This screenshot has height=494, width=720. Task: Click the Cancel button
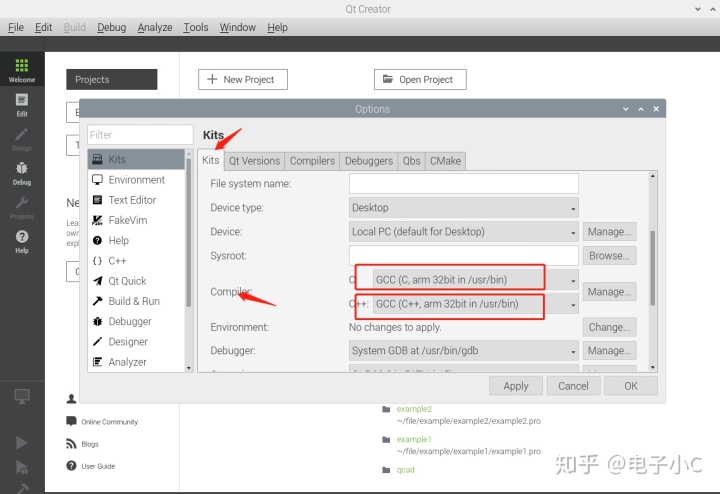[573, 386]
